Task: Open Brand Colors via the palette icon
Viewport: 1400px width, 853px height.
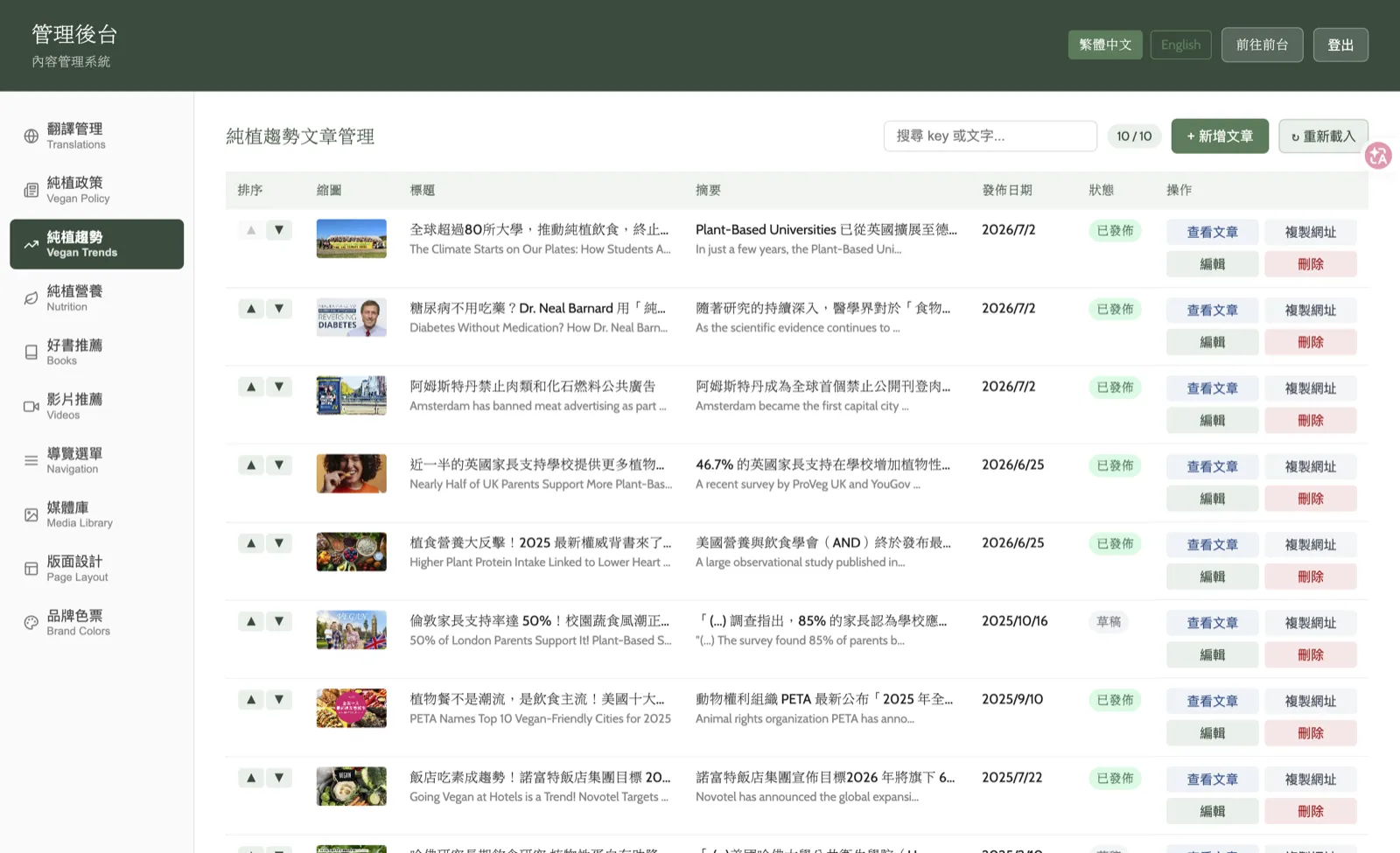Action: click(31, 622)
